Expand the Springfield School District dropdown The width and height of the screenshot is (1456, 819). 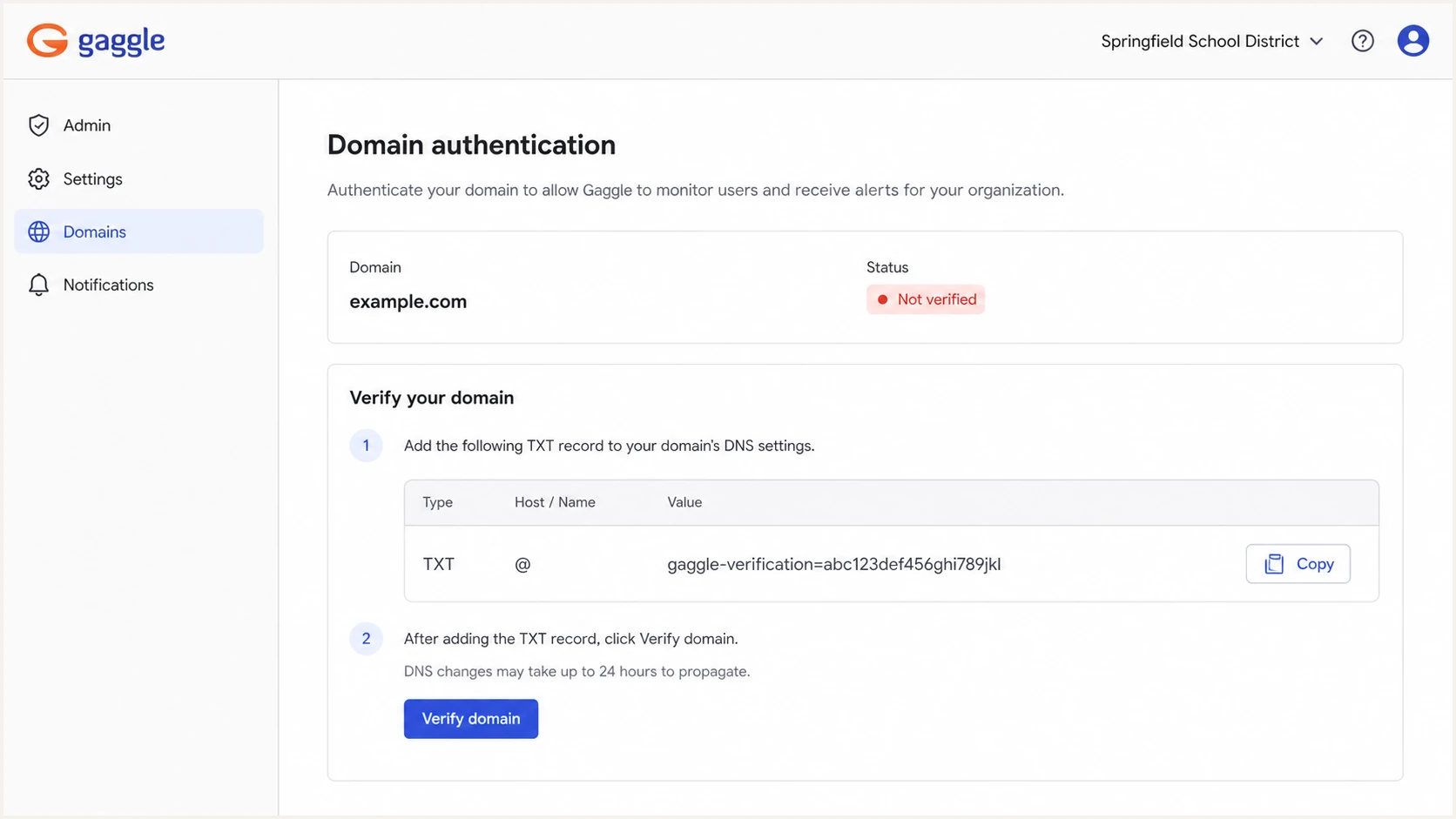click(1212, 41)
